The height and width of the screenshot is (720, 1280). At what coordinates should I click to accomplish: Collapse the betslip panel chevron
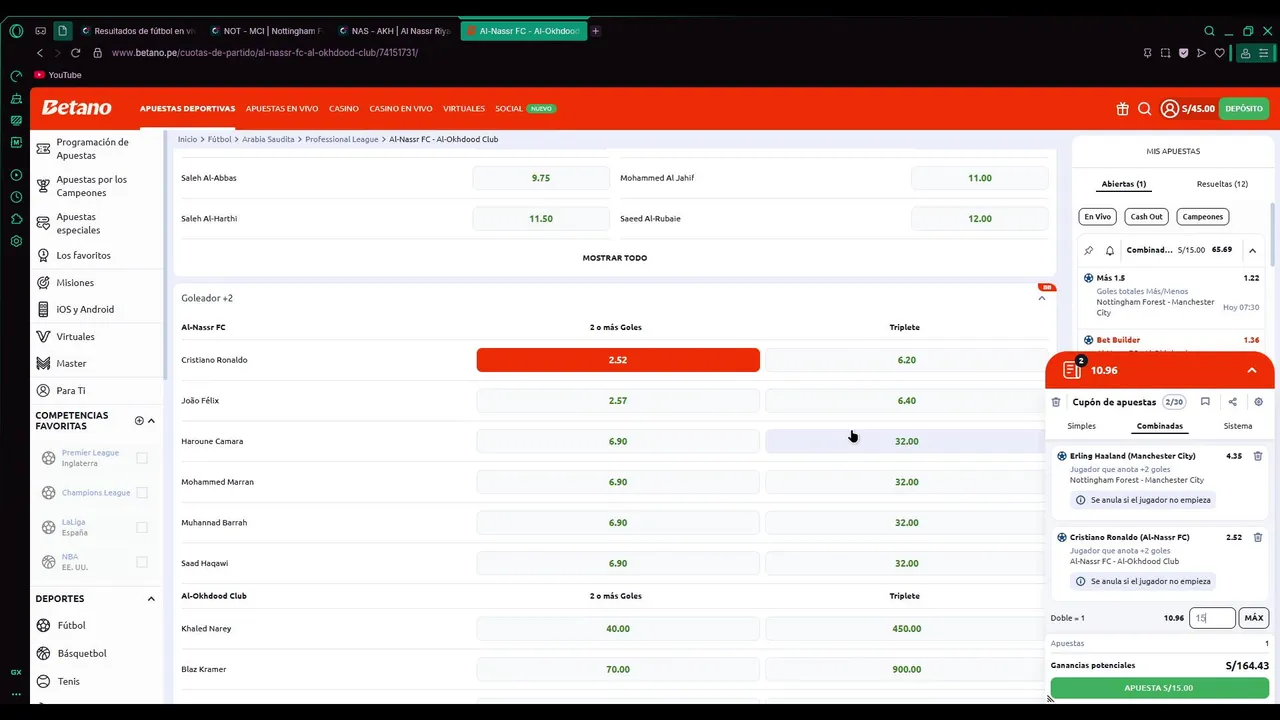1251,371
